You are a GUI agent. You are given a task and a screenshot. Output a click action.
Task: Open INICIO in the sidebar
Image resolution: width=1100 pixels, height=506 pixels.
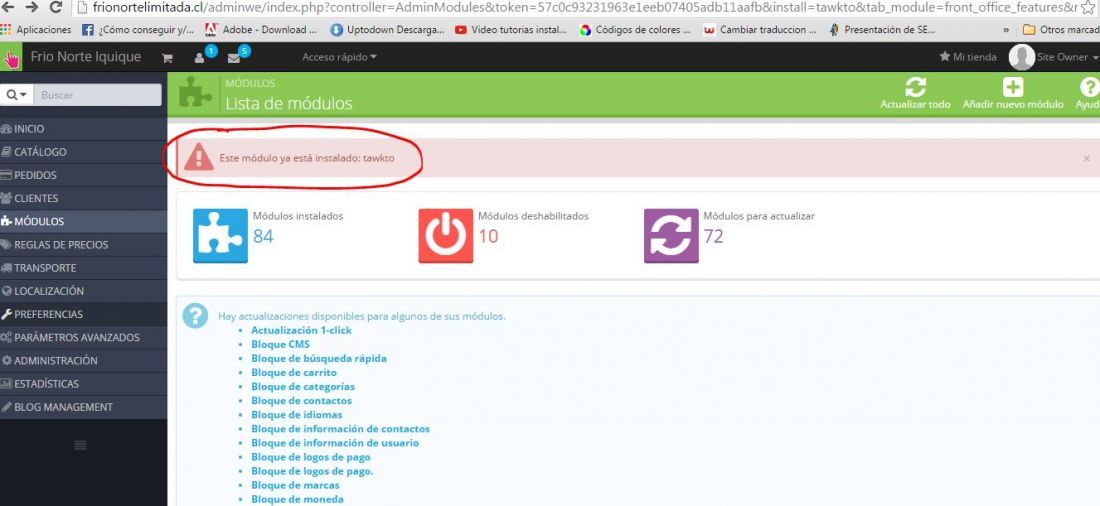[83, 129]
